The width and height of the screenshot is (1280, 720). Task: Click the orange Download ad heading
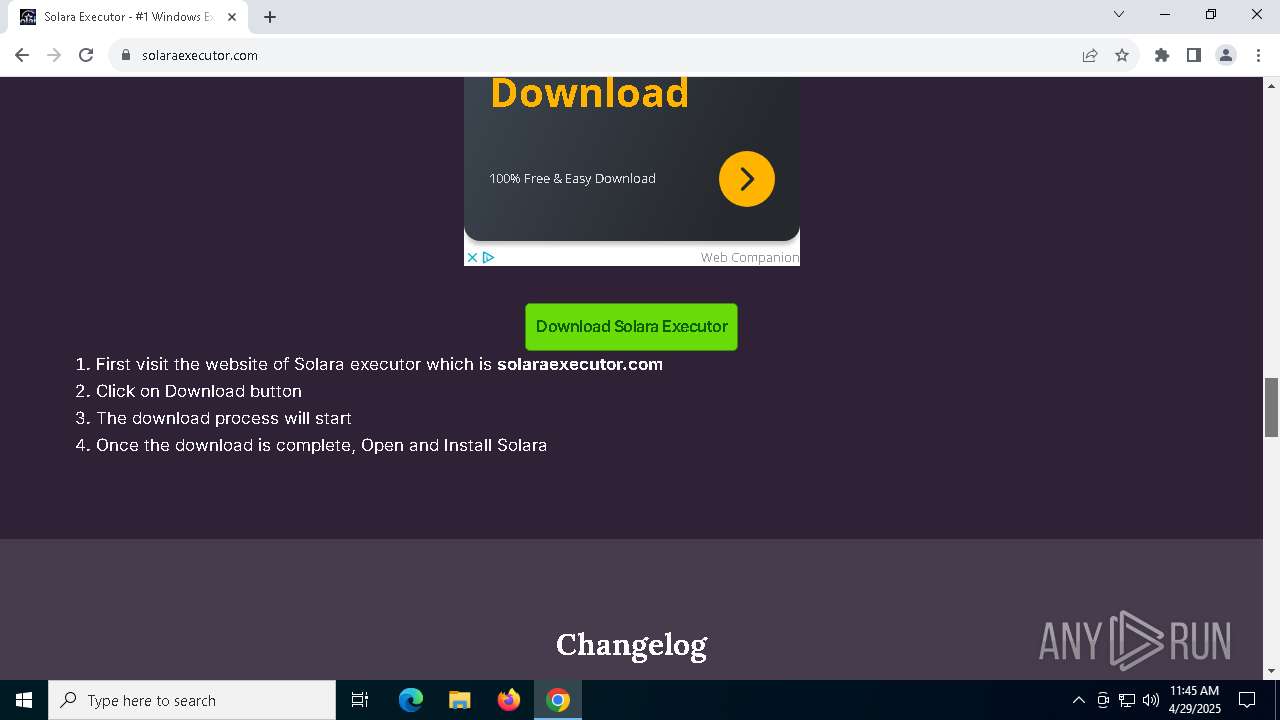[589, 93]
